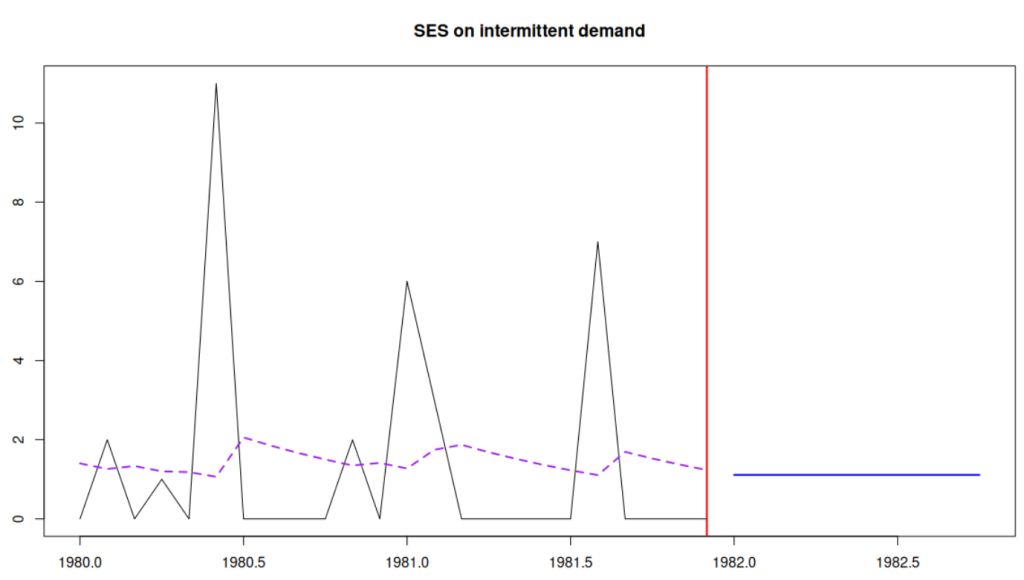
Task: Click y-axis label 10
Action: point(18,122)
